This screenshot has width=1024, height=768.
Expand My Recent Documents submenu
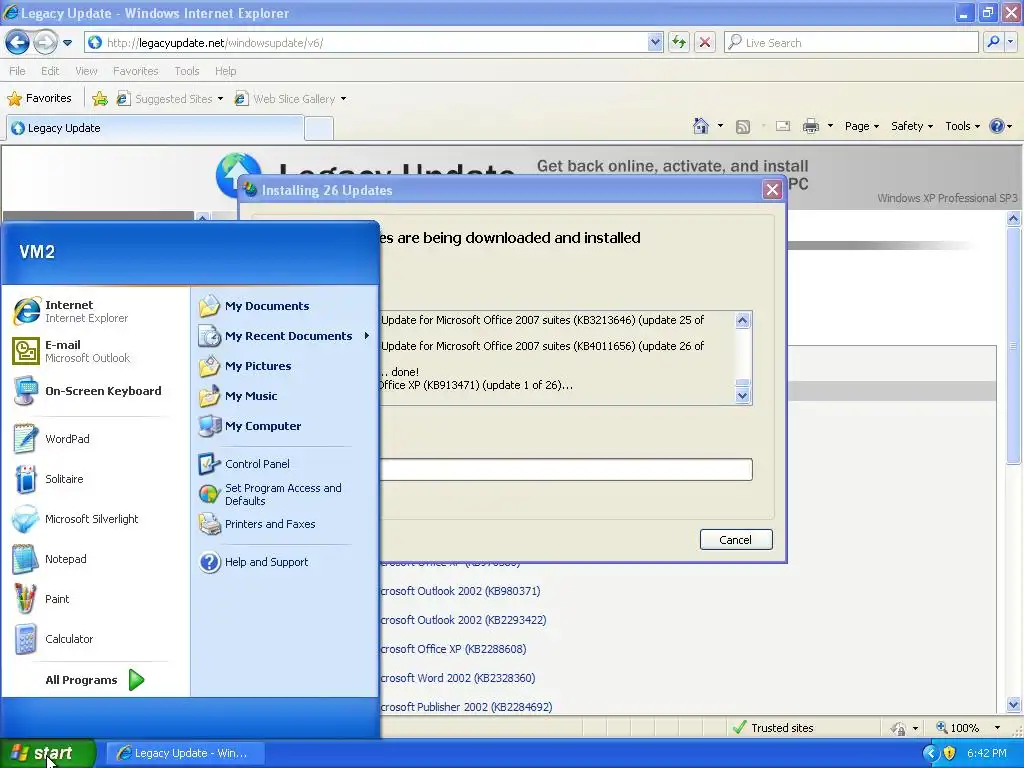coord(285,336)
